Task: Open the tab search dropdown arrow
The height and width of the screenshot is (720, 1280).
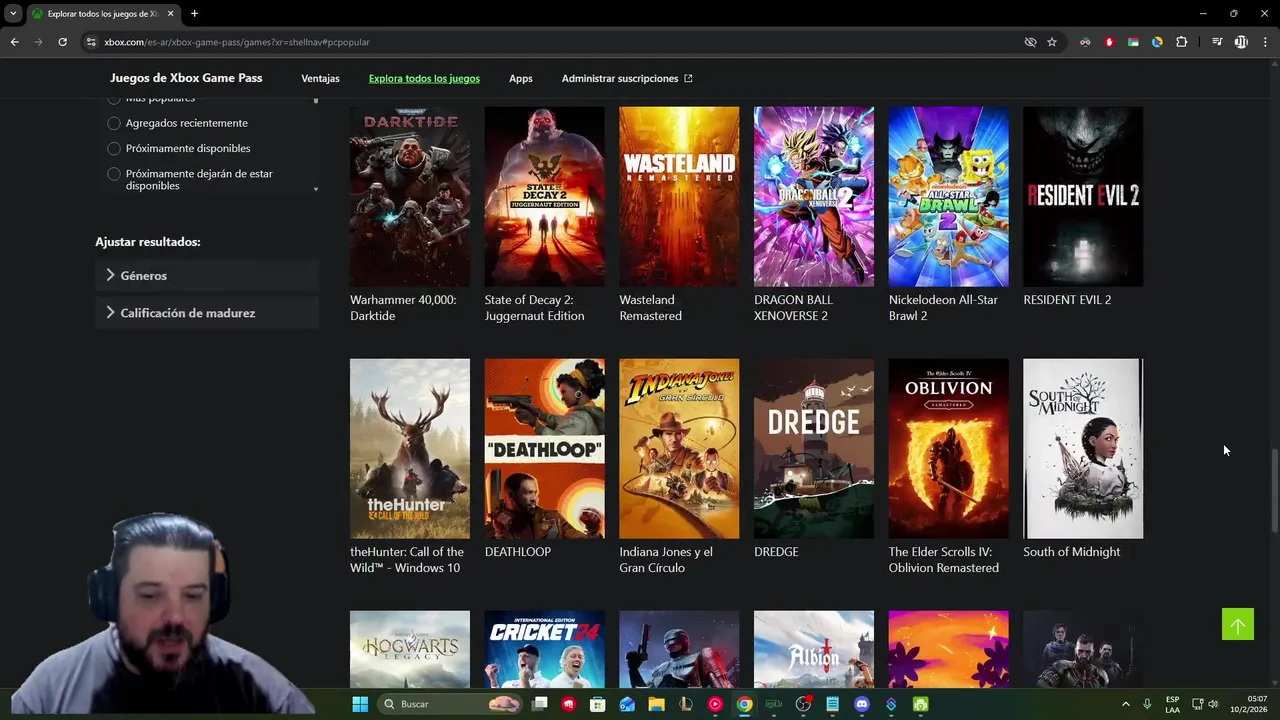Action: (13, 14)
